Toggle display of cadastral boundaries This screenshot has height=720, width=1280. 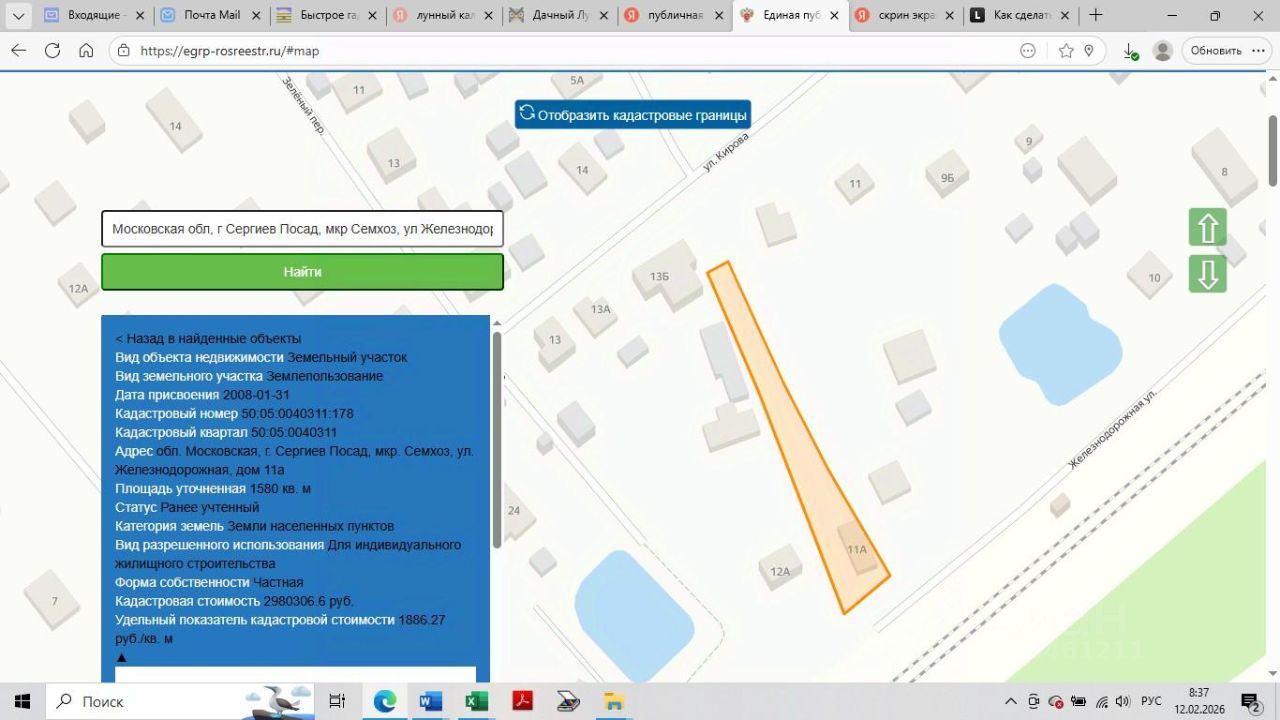click(632, 114)
